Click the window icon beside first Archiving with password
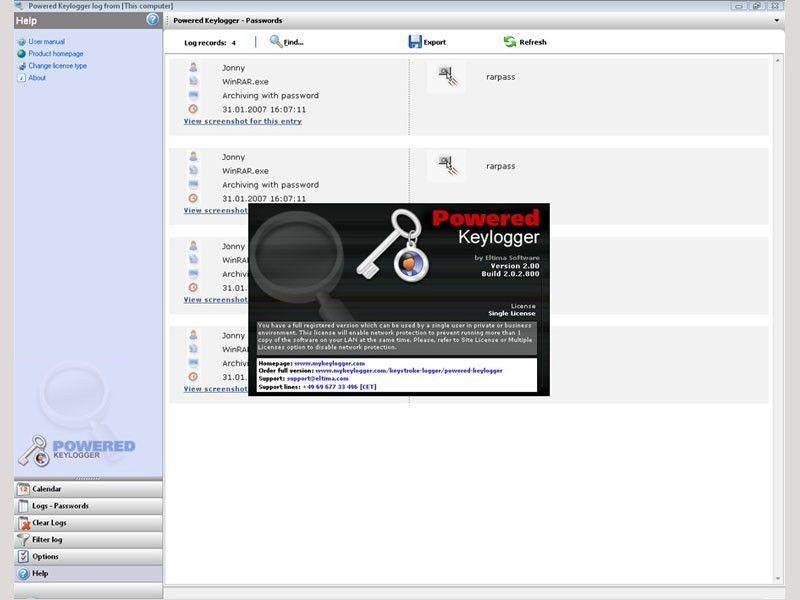800x600 pixels. click(x=193, y=95)
